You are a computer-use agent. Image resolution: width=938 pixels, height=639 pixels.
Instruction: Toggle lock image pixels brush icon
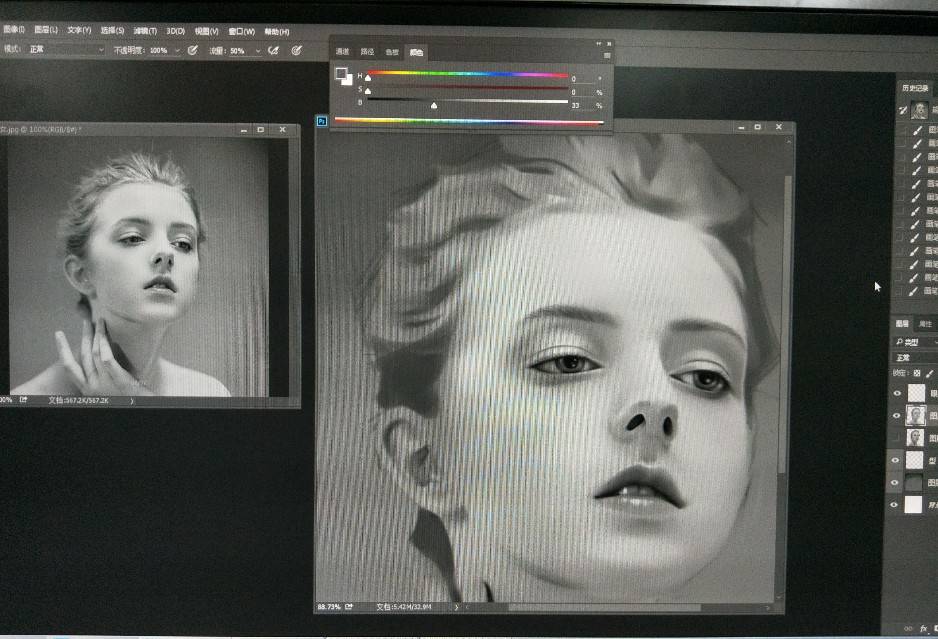pos(929,373)
